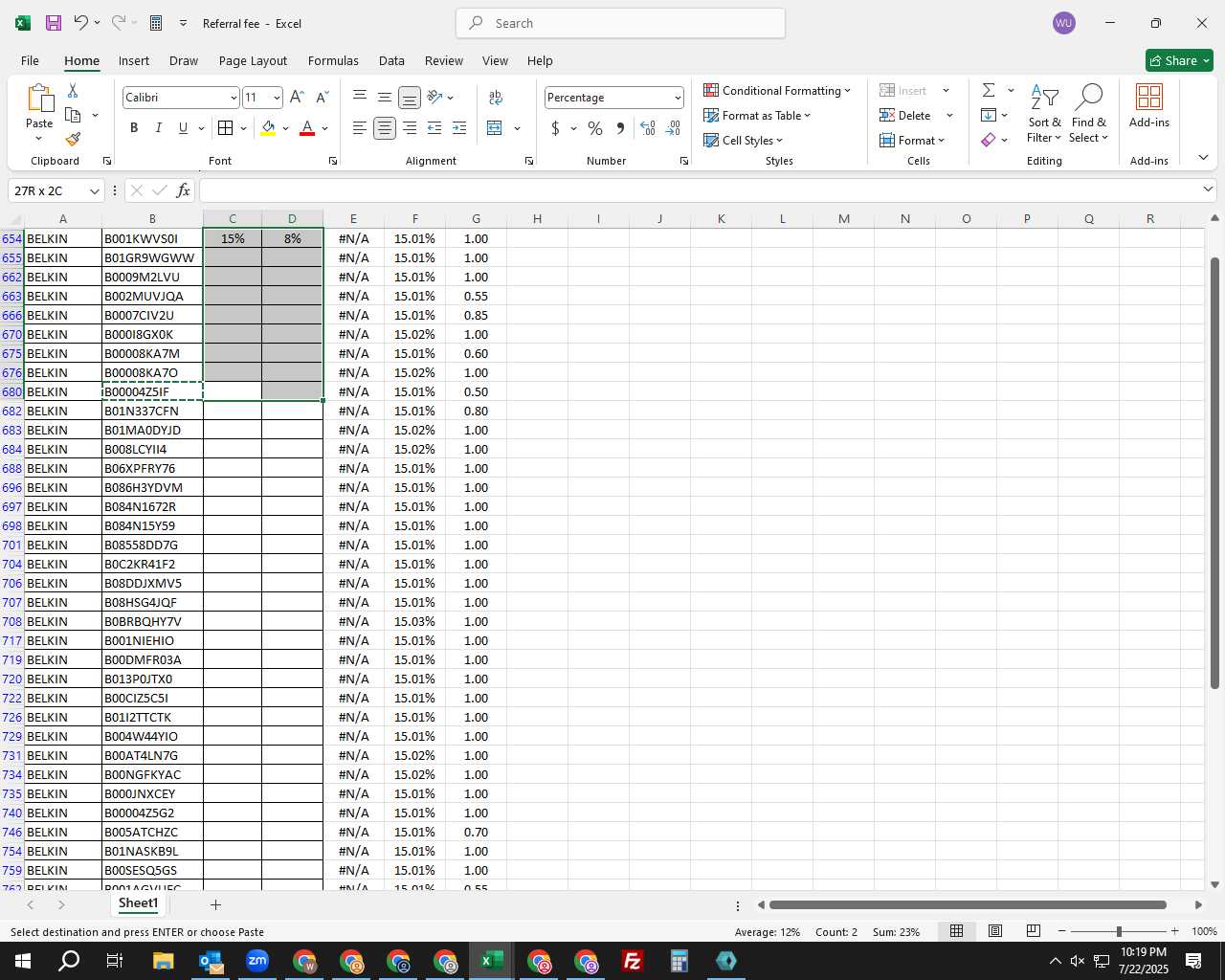Open the Name Box dropdown arrow
This screenshot has width=1225, height=980.
point(95,190)
